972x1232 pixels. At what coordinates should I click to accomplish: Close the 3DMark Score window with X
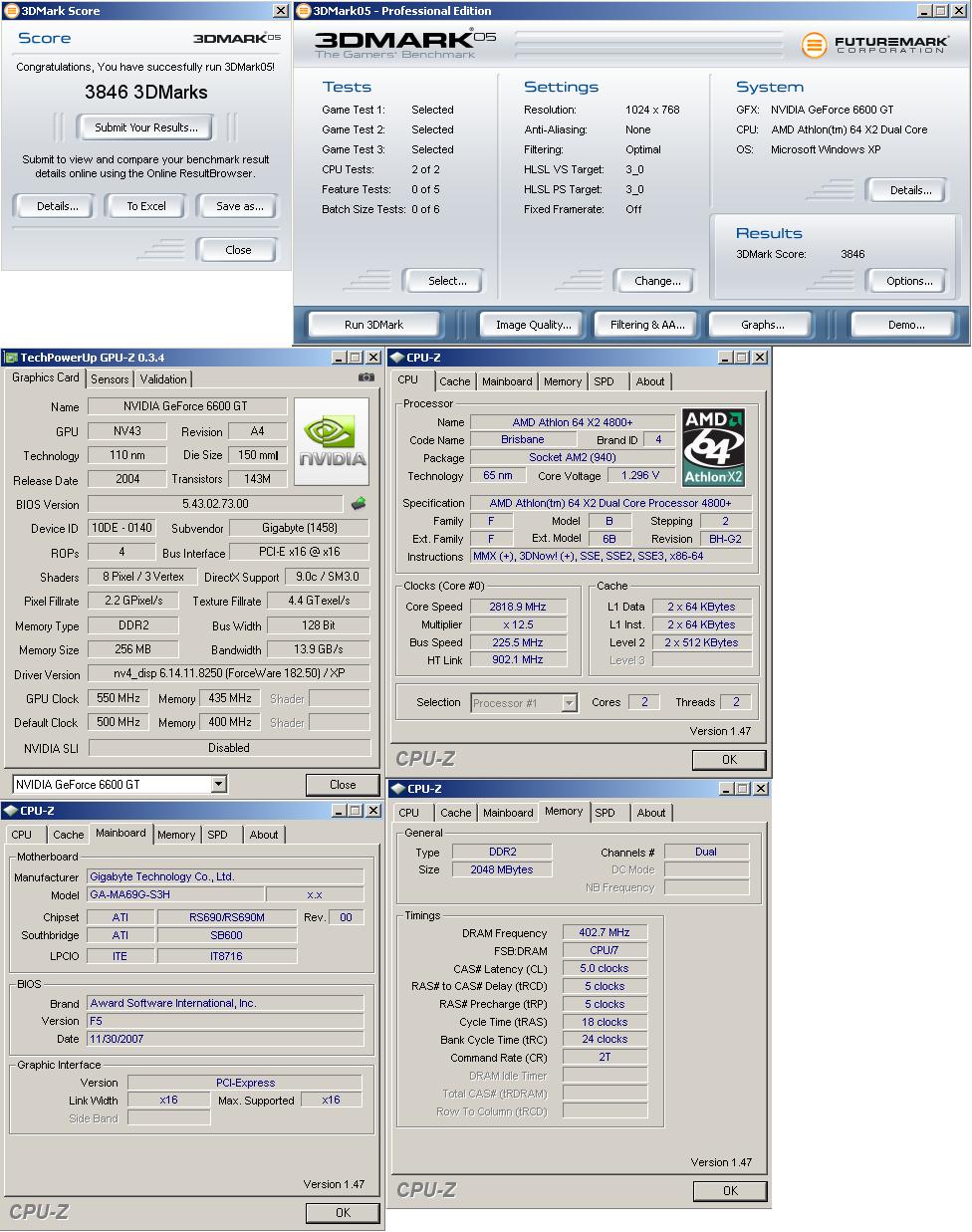tap(282, 11)
